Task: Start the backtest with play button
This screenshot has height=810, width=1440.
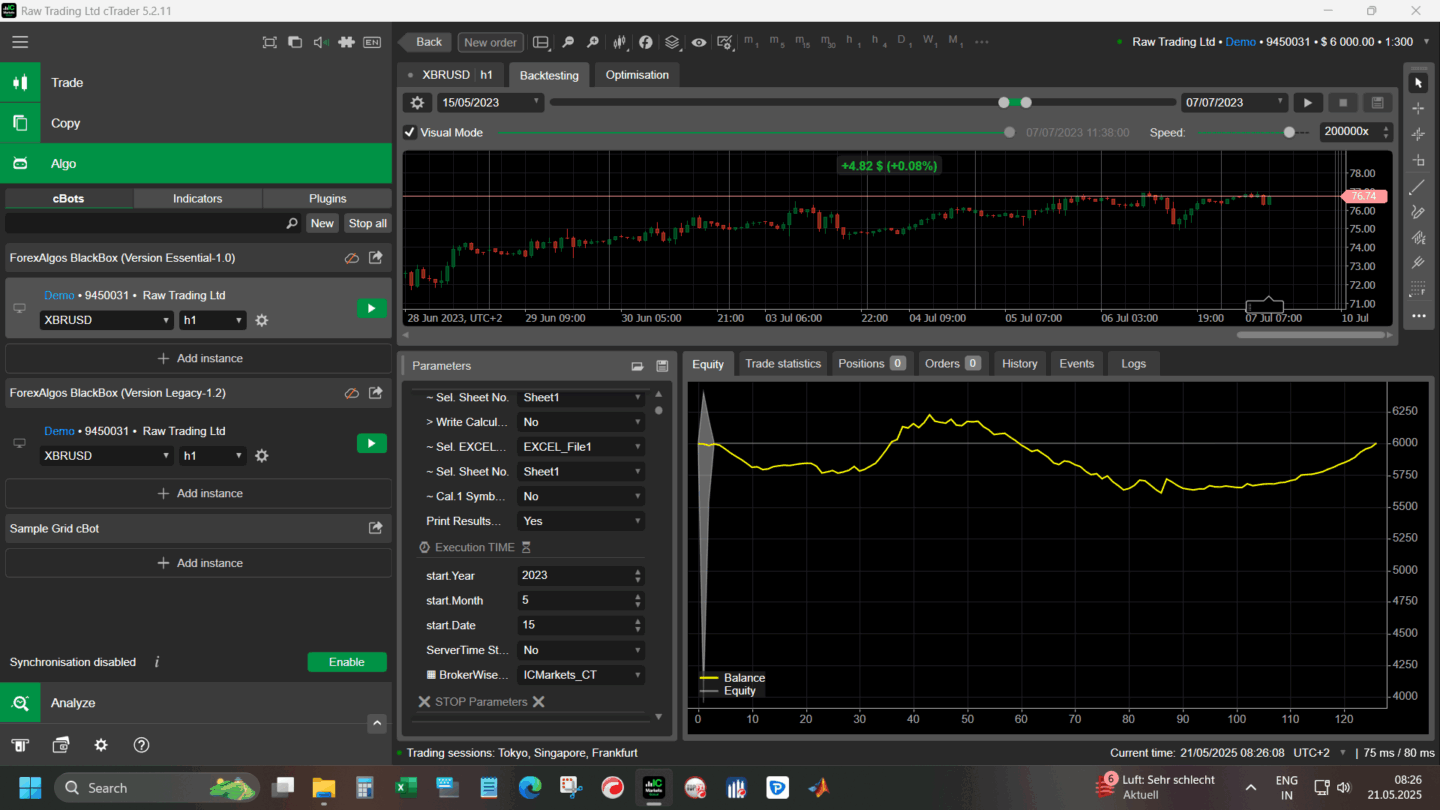Action: coord(1308,102)
